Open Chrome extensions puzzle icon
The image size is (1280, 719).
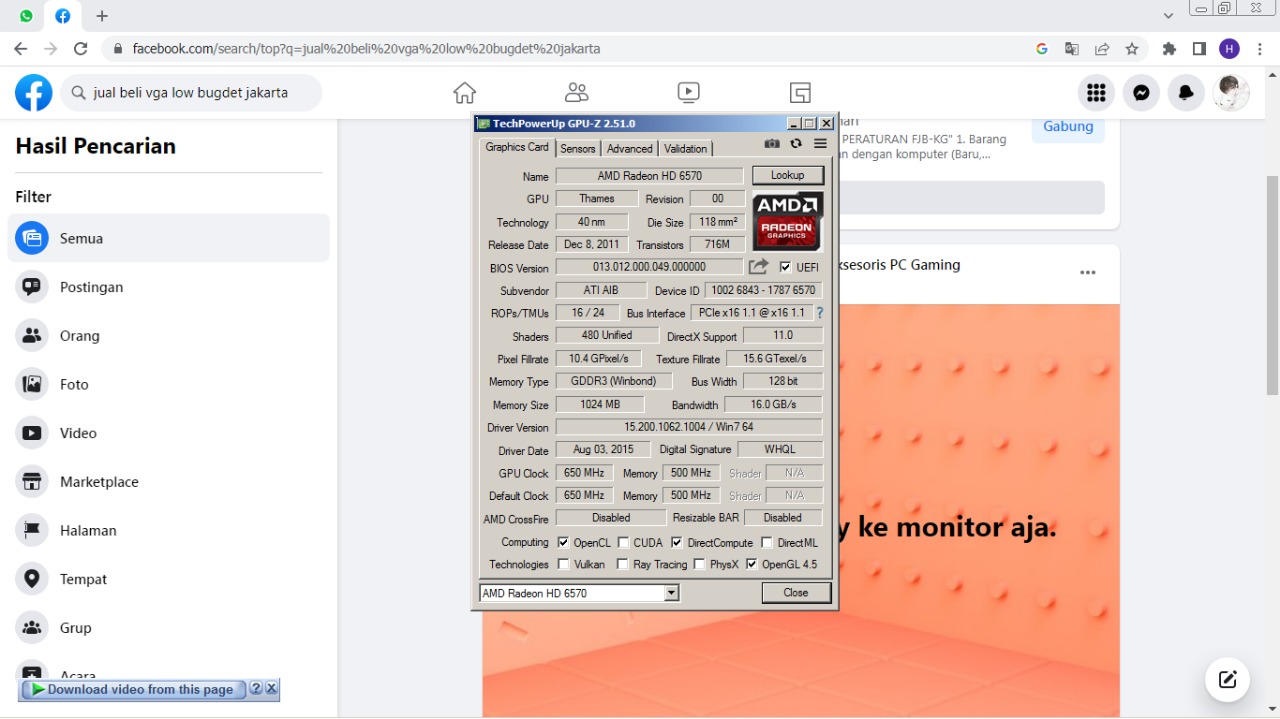(1169, 48)
